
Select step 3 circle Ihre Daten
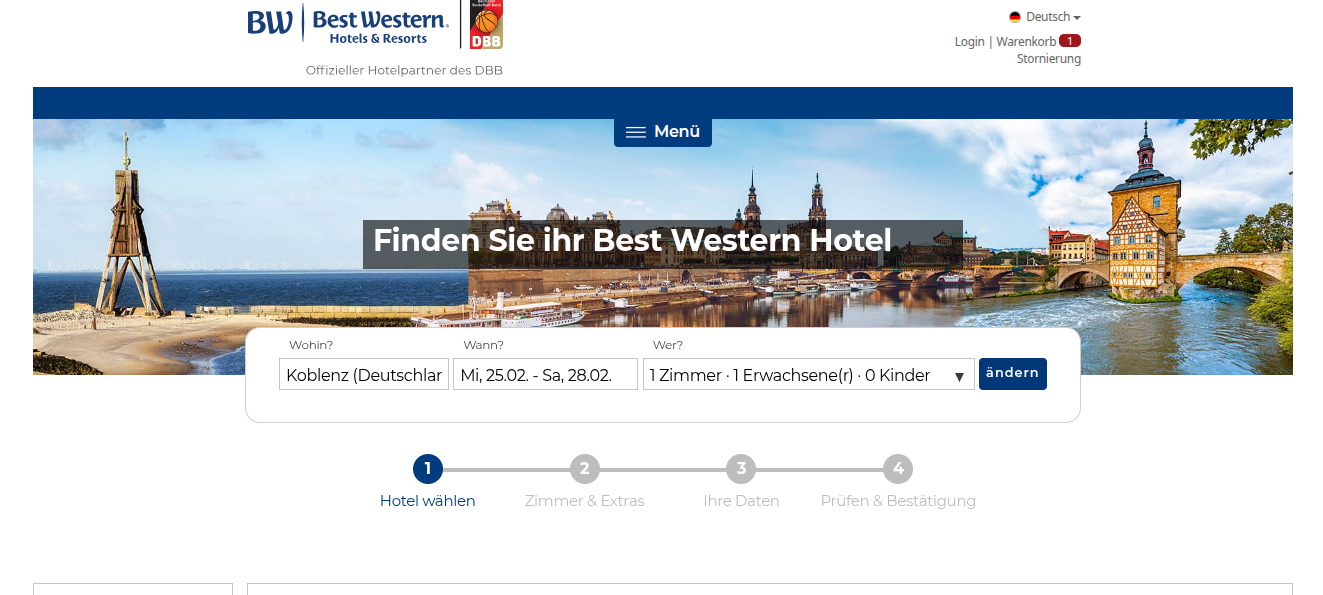[x=741, y=469]
